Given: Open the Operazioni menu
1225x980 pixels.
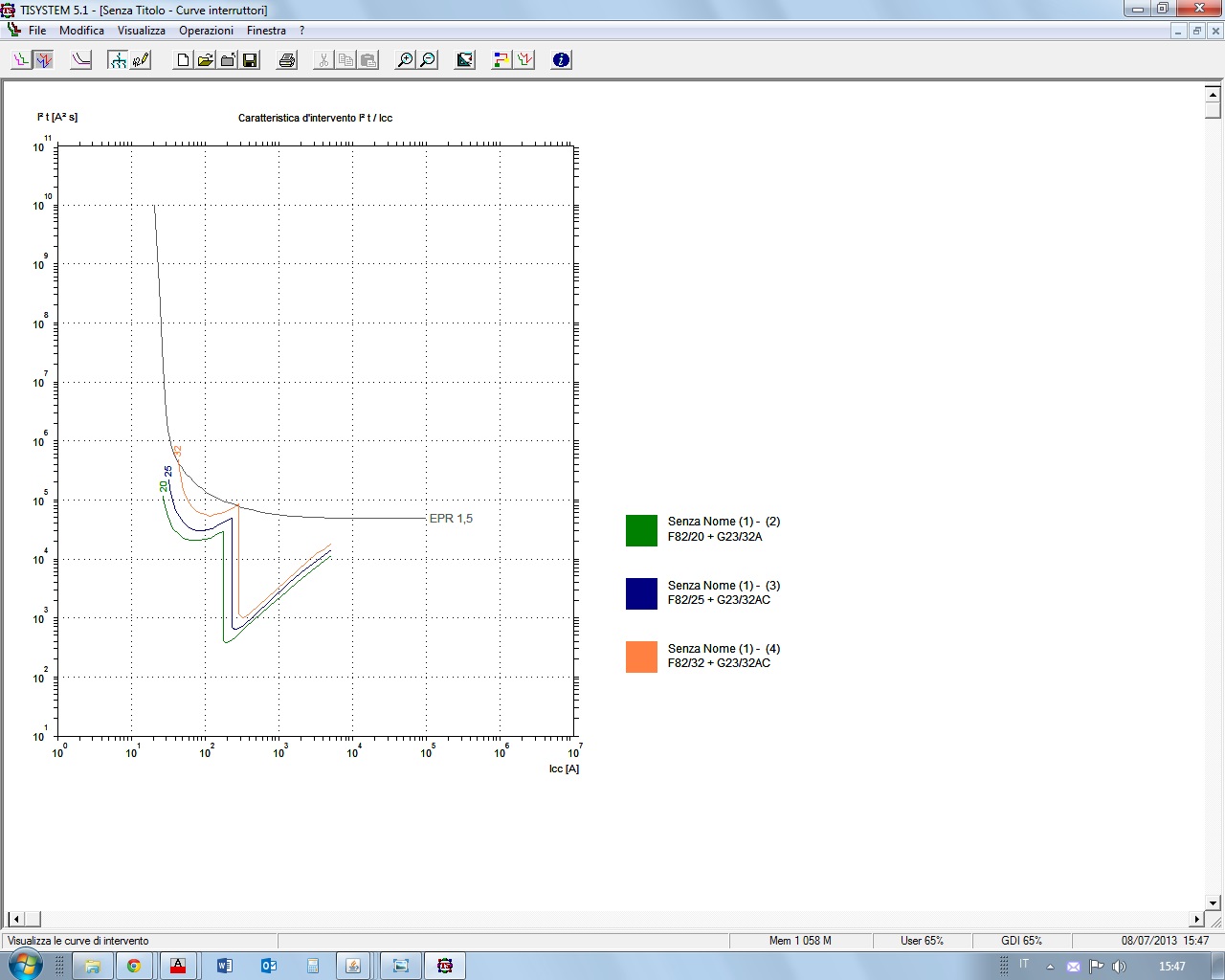Looking at the screenshot, I should pos(206,31).
